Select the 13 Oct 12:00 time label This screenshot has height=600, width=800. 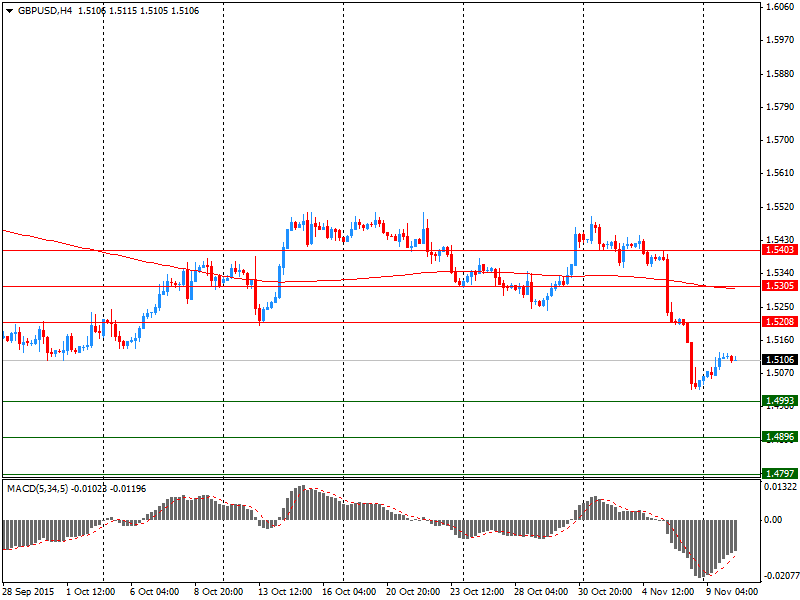point(285,592)
